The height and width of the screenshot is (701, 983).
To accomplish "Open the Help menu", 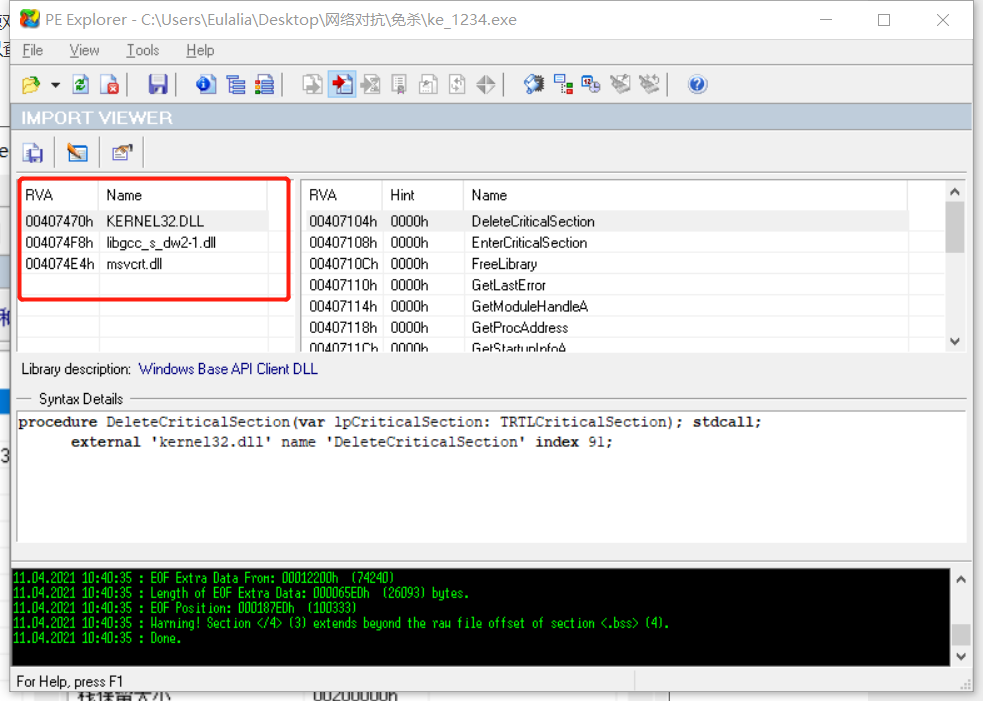I will [x=200, y=51].
